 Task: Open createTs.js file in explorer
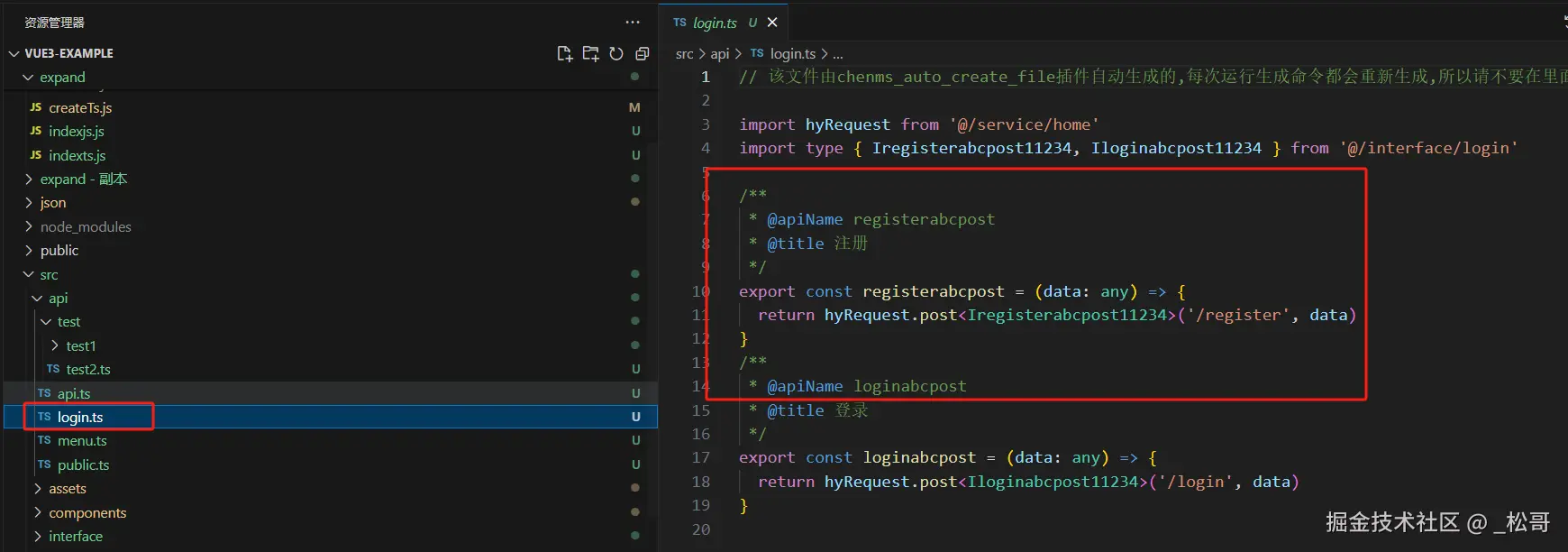click(x=80, y=108)
